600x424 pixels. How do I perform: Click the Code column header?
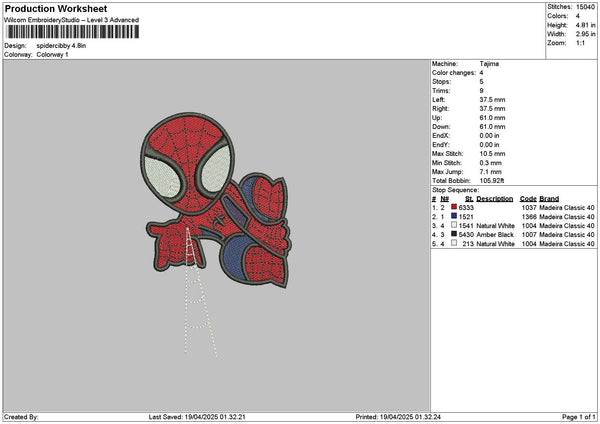[x=528, y=198]
